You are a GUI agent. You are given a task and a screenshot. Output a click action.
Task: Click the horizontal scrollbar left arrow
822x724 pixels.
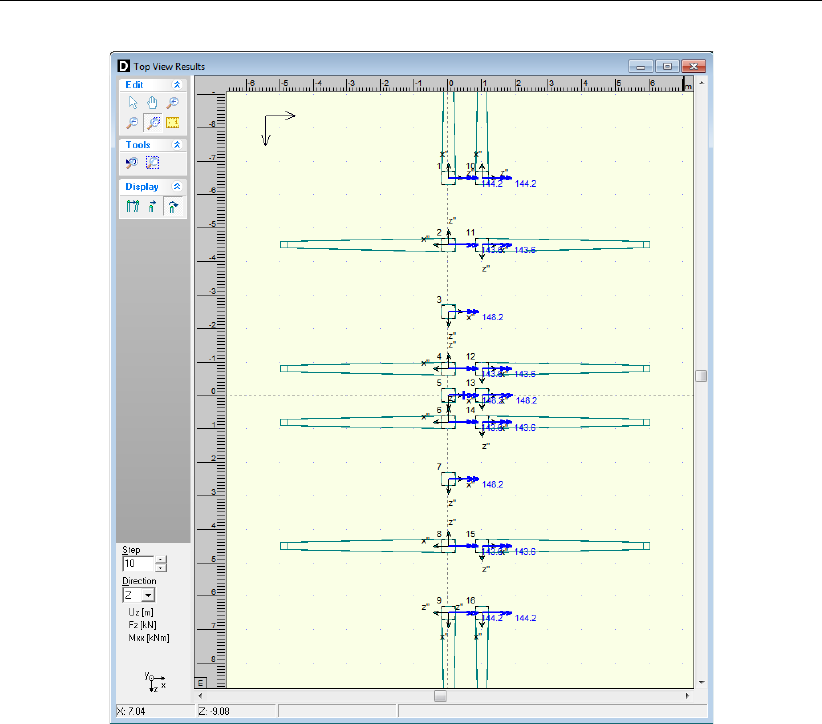pyautogui.click(x=200, y=696)
